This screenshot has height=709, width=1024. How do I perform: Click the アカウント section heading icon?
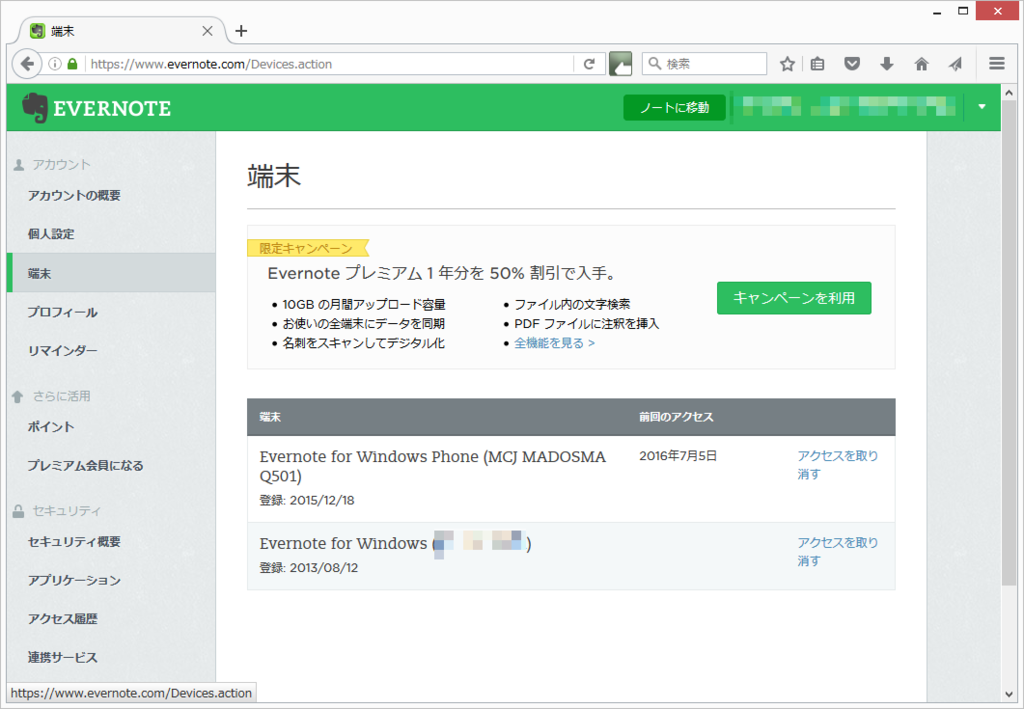click(19, 165)
